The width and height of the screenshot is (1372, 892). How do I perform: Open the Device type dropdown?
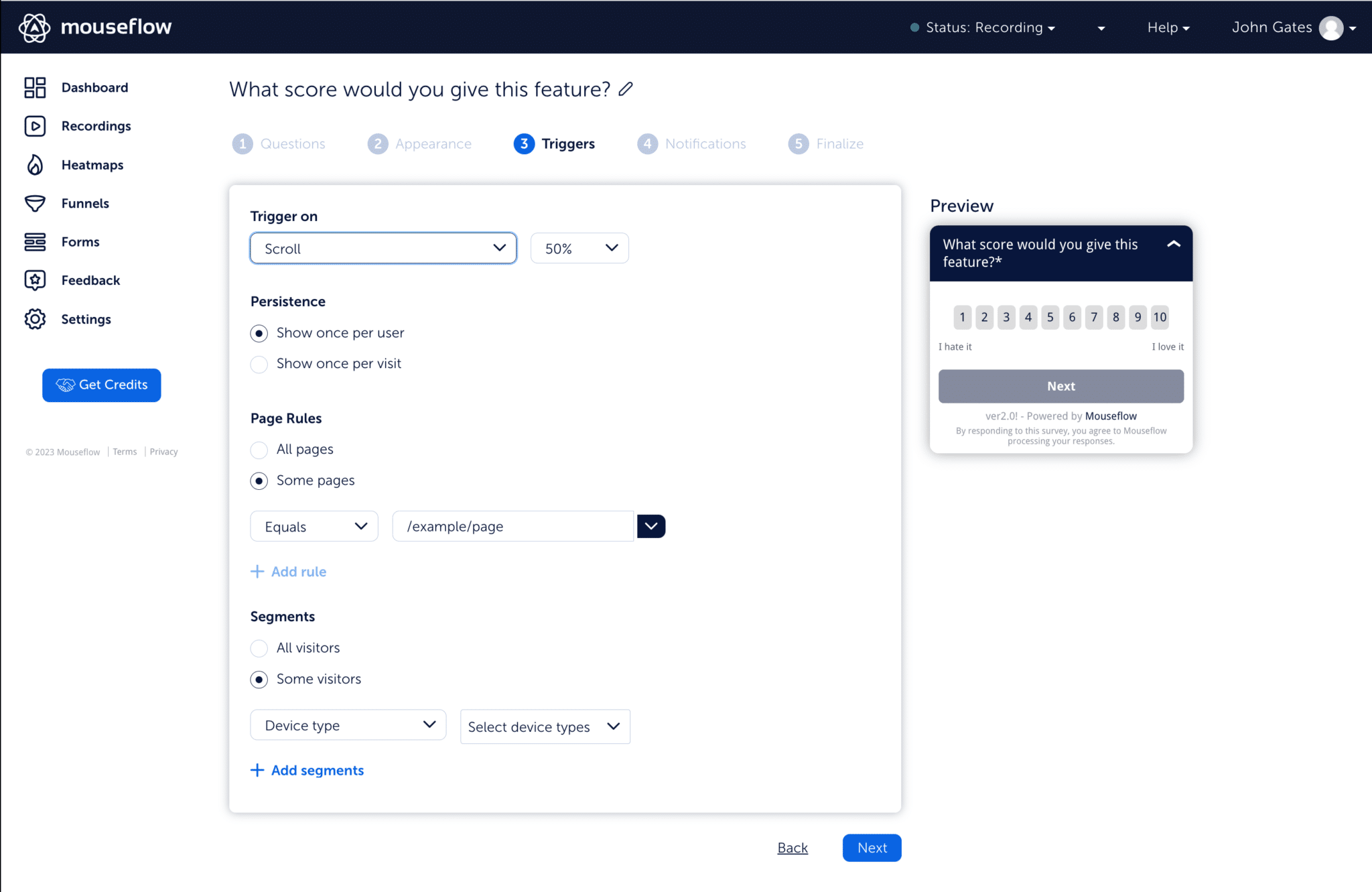pos(348,724)
